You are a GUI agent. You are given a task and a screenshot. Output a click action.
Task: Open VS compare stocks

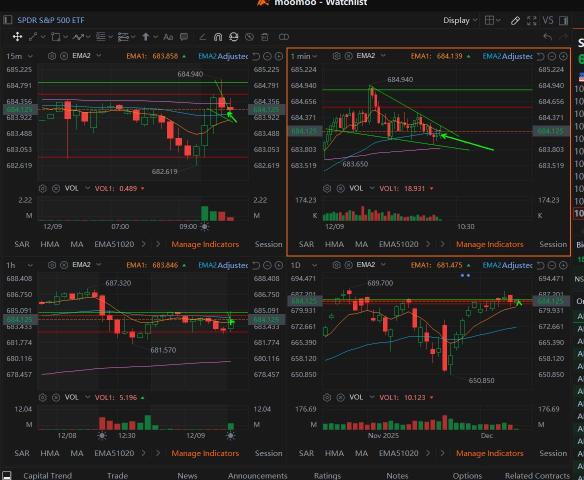[x=548, y=20]
